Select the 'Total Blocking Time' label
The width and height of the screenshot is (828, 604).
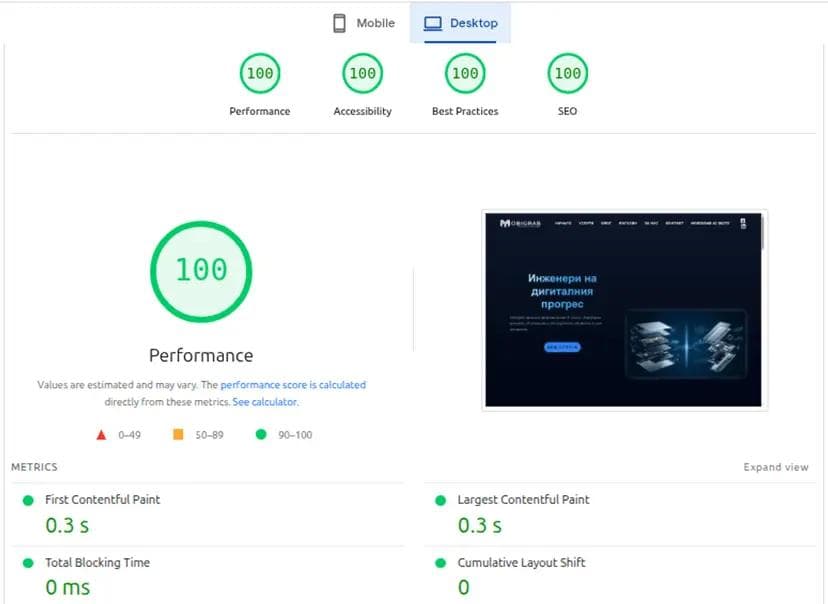[98, 562]
